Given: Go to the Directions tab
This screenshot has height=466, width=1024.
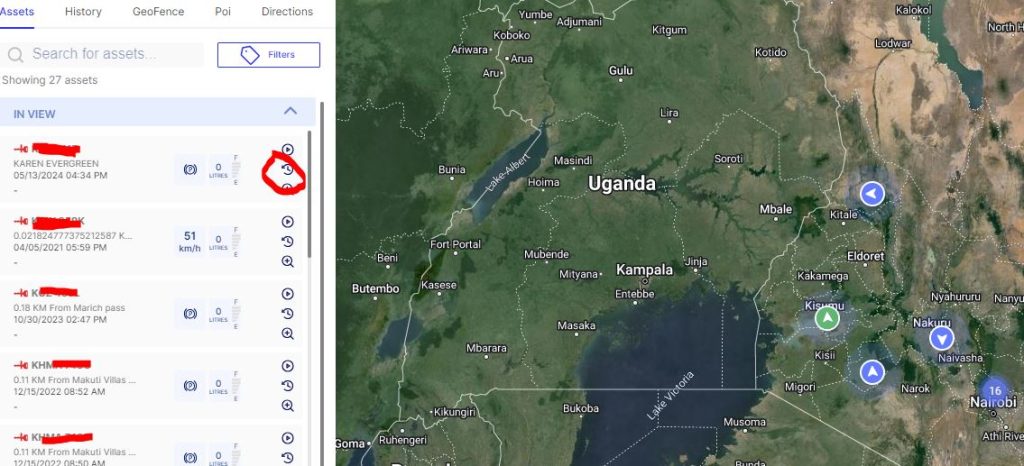Looking at the screenshot, I should click(x=287, y=12).
